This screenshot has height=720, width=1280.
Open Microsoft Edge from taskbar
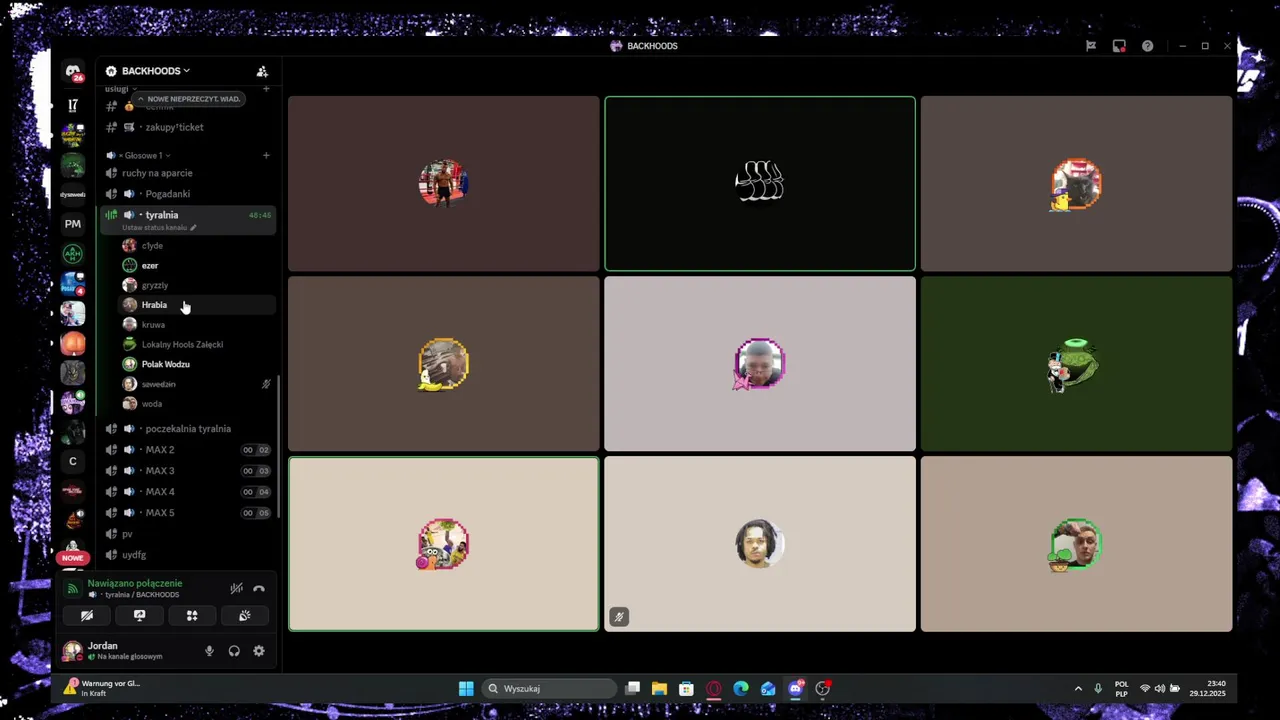pyautogui.click(x=741, y=688)
